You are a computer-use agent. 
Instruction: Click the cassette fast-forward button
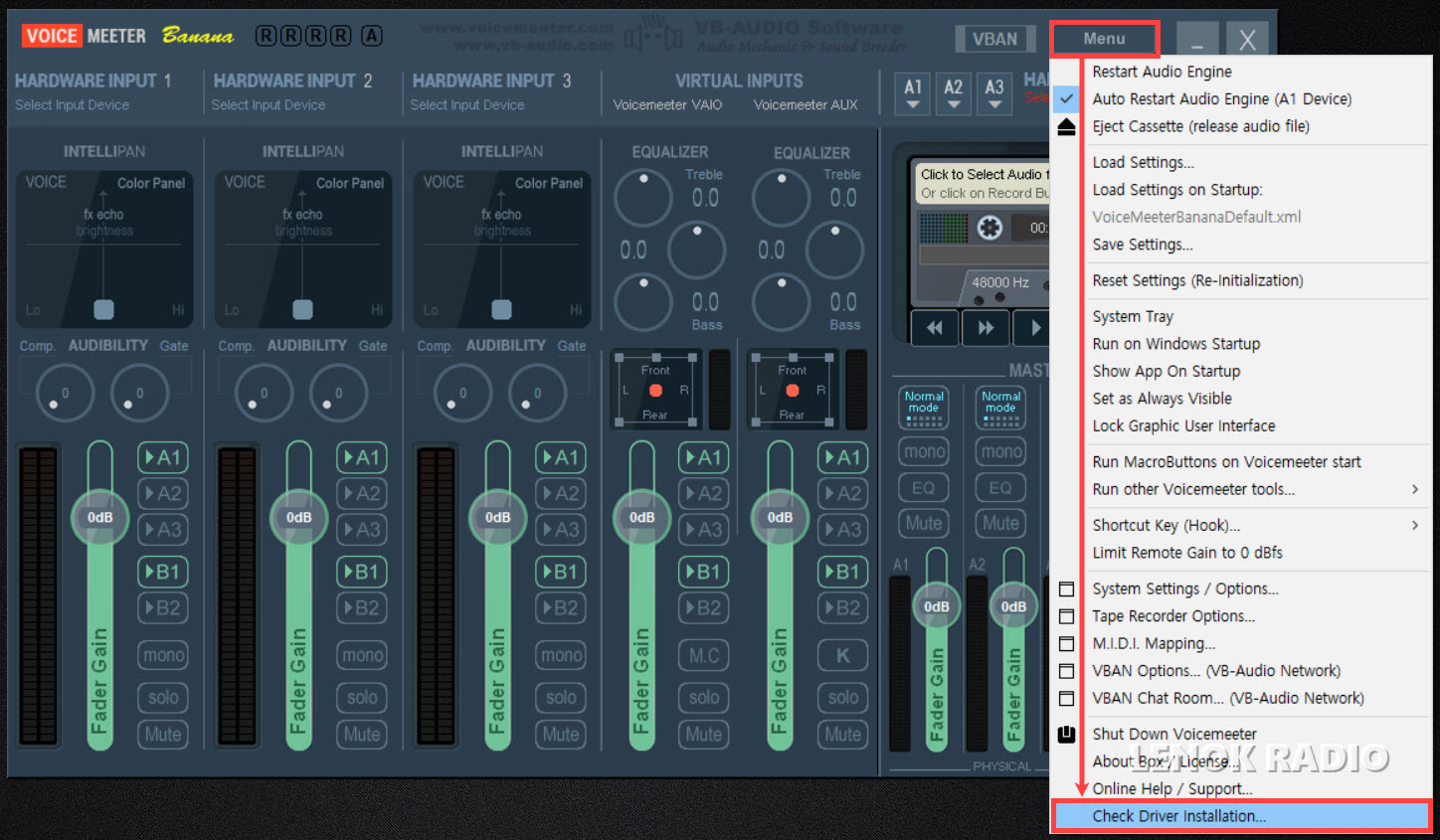tap(986, 328)
